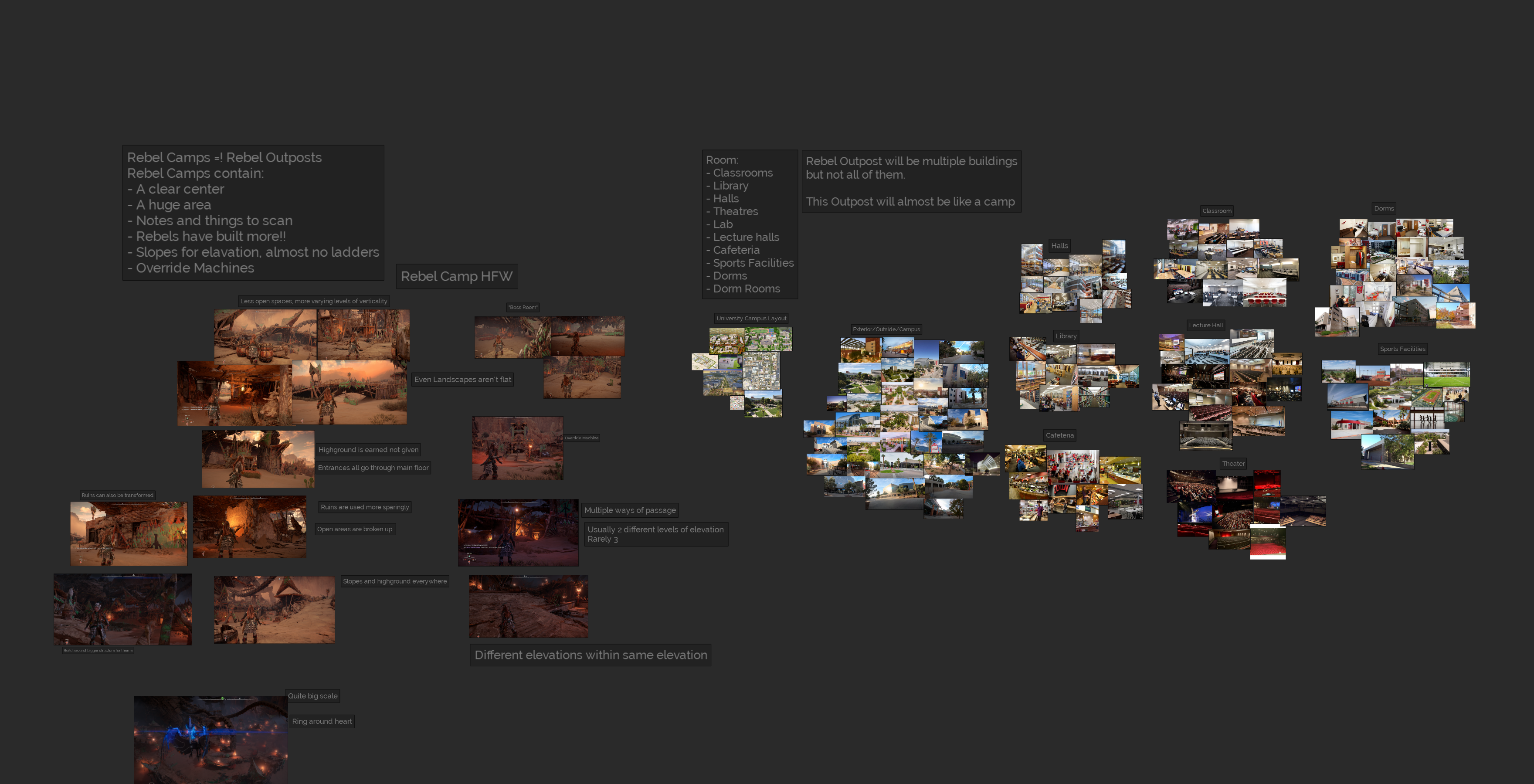Click the "Lecture Hall" image group label
1534x784 pixels.
(x=1206, y=325)
